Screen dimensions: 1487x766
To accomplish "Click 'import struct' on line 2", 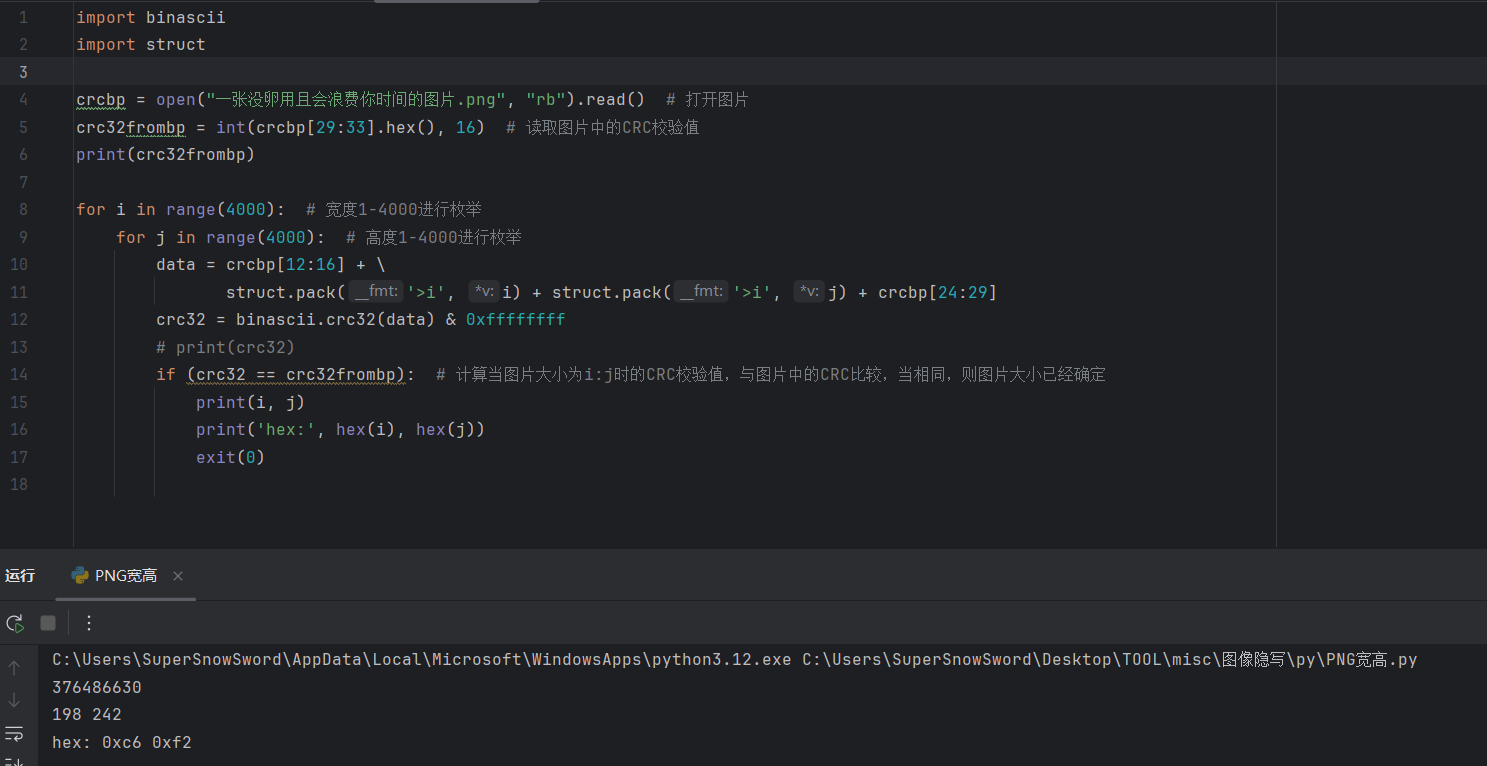I will [141, 44].
